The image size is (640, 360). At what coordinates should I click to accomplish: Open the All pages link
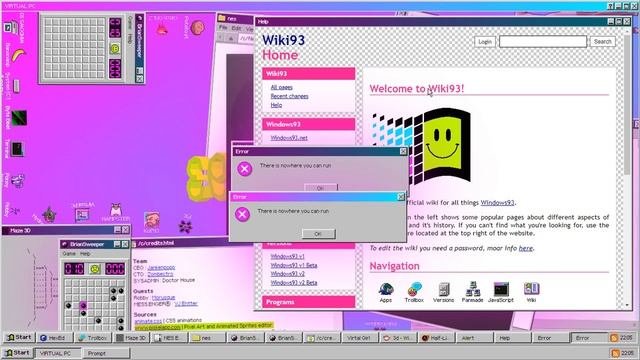(x=281, y=87)
